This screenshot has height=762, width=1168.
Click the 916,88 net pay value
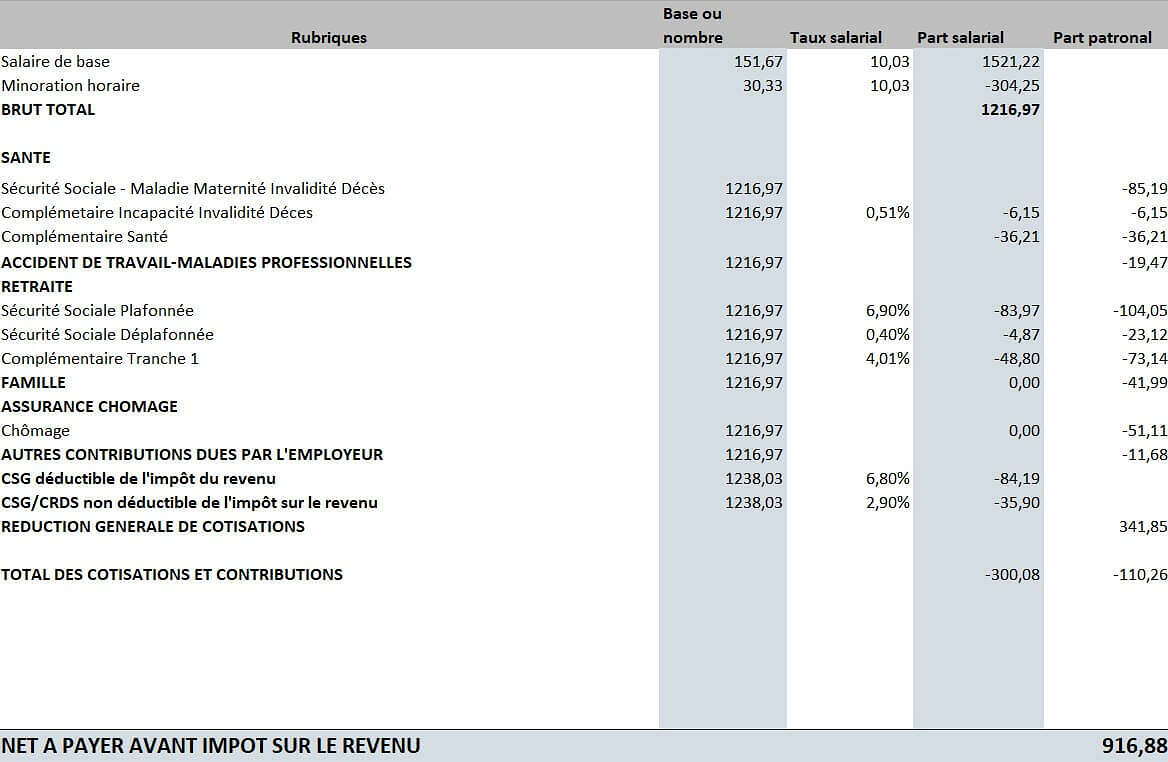[x=1134, y=746]
